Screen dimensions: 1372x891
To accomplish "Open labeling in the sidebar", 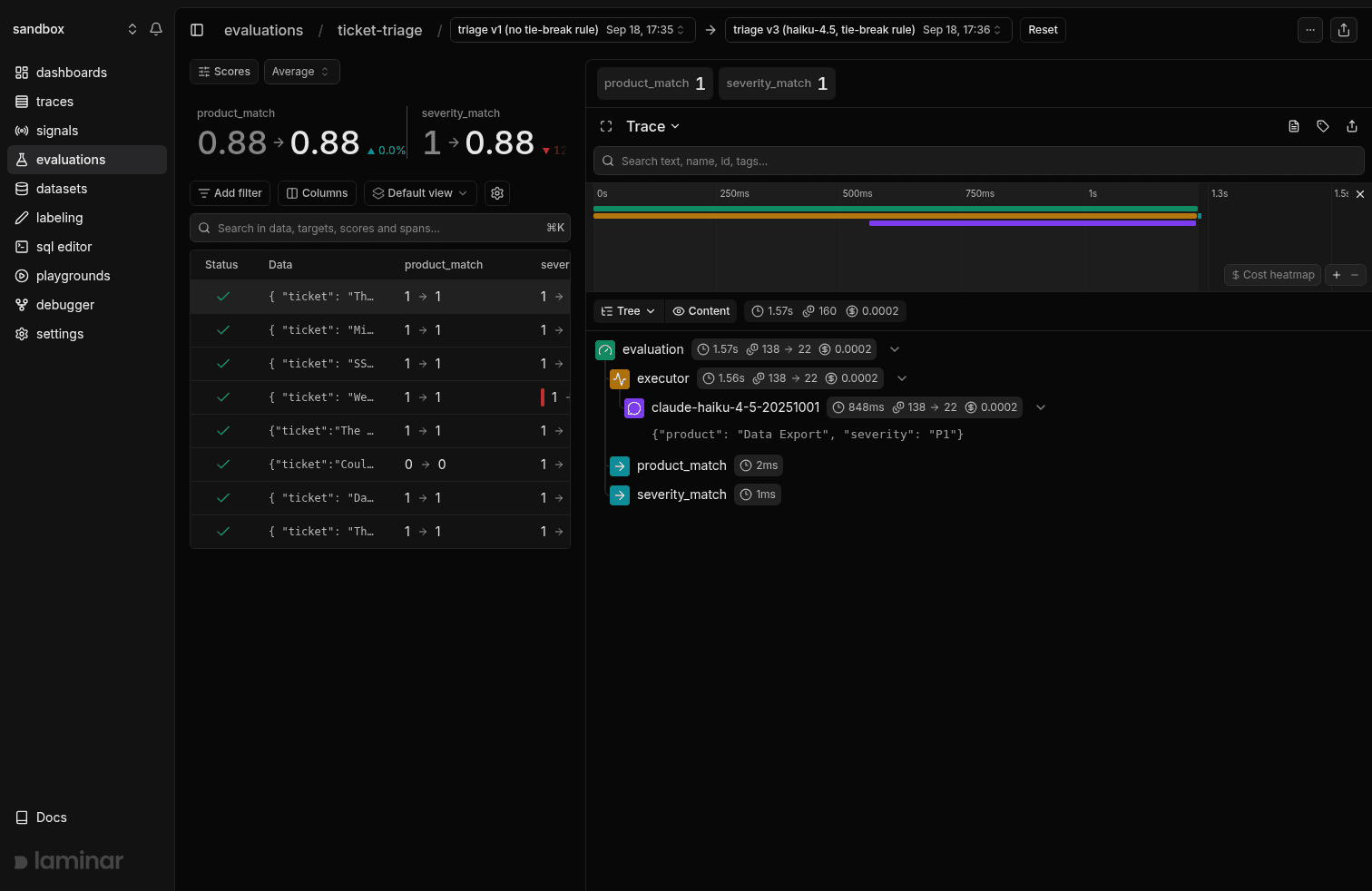I will coord(87,218).
